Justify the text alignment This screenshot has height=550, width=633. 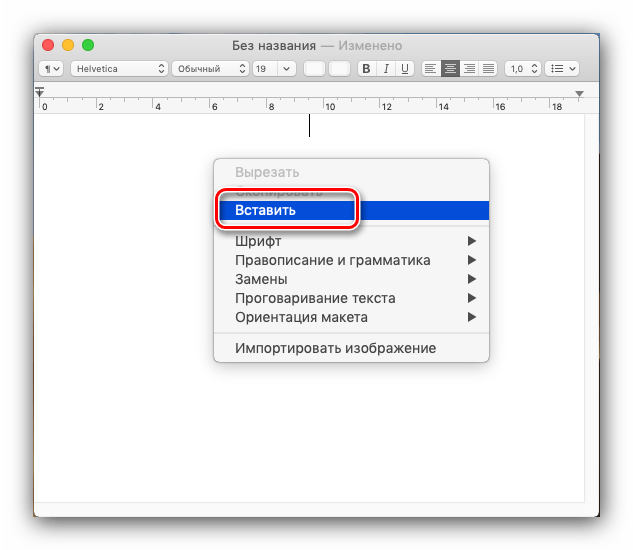(488, 69)
